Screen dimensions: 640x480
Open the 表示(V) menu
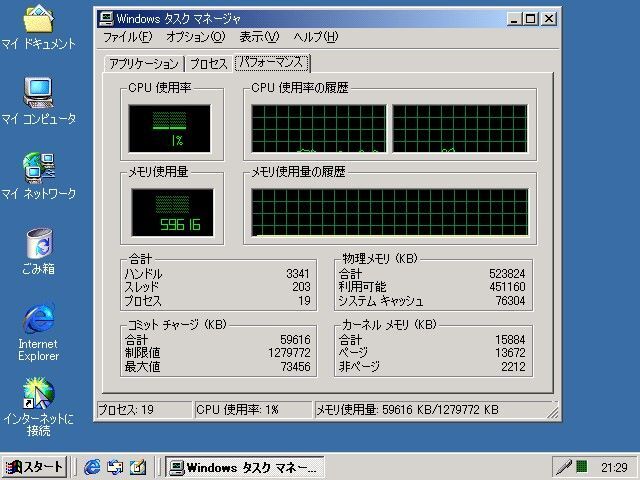click(x=259, y=37)
